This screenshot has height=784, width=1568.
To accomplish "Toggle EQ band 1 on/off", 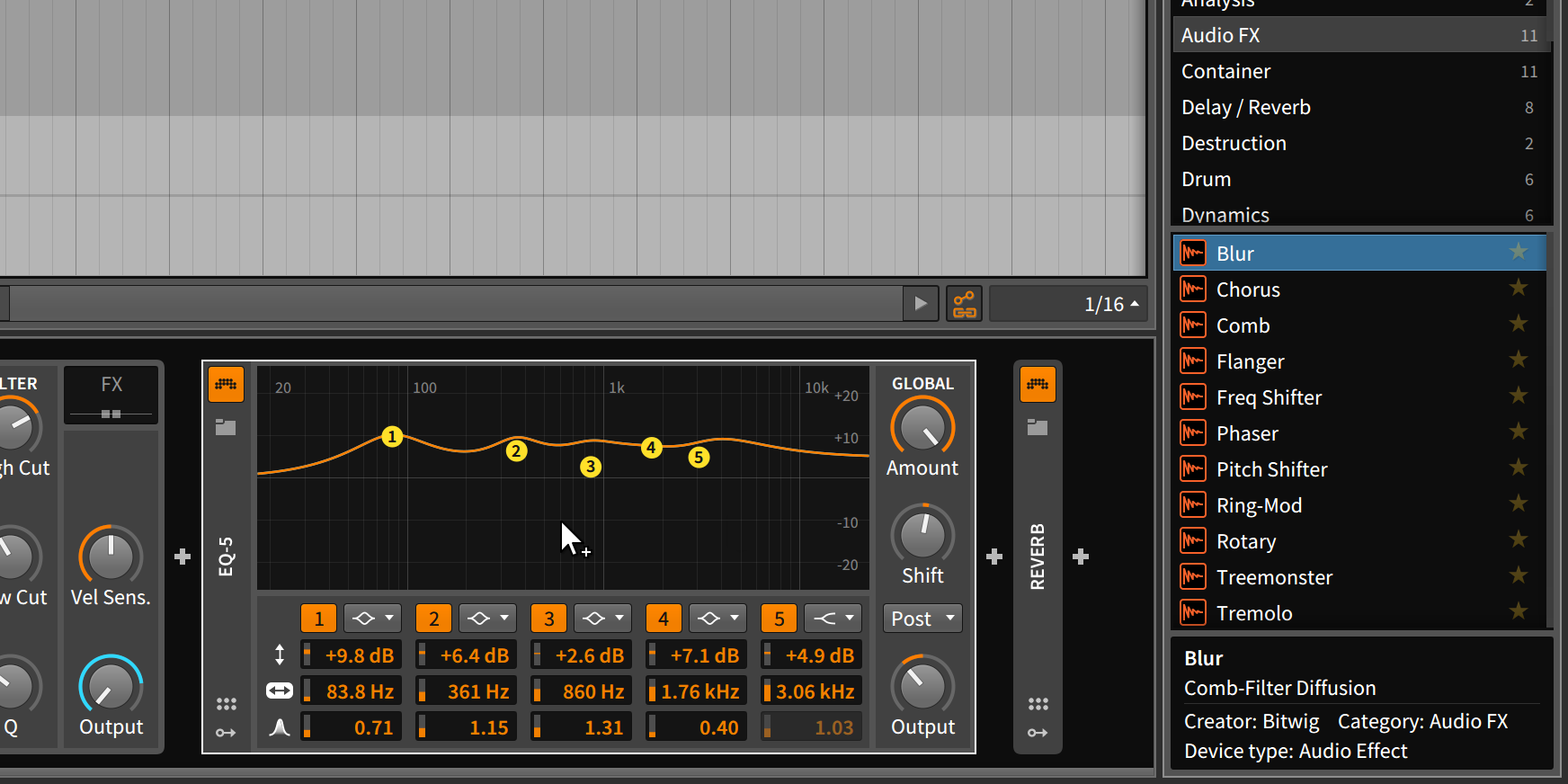I will coord(318,619).
